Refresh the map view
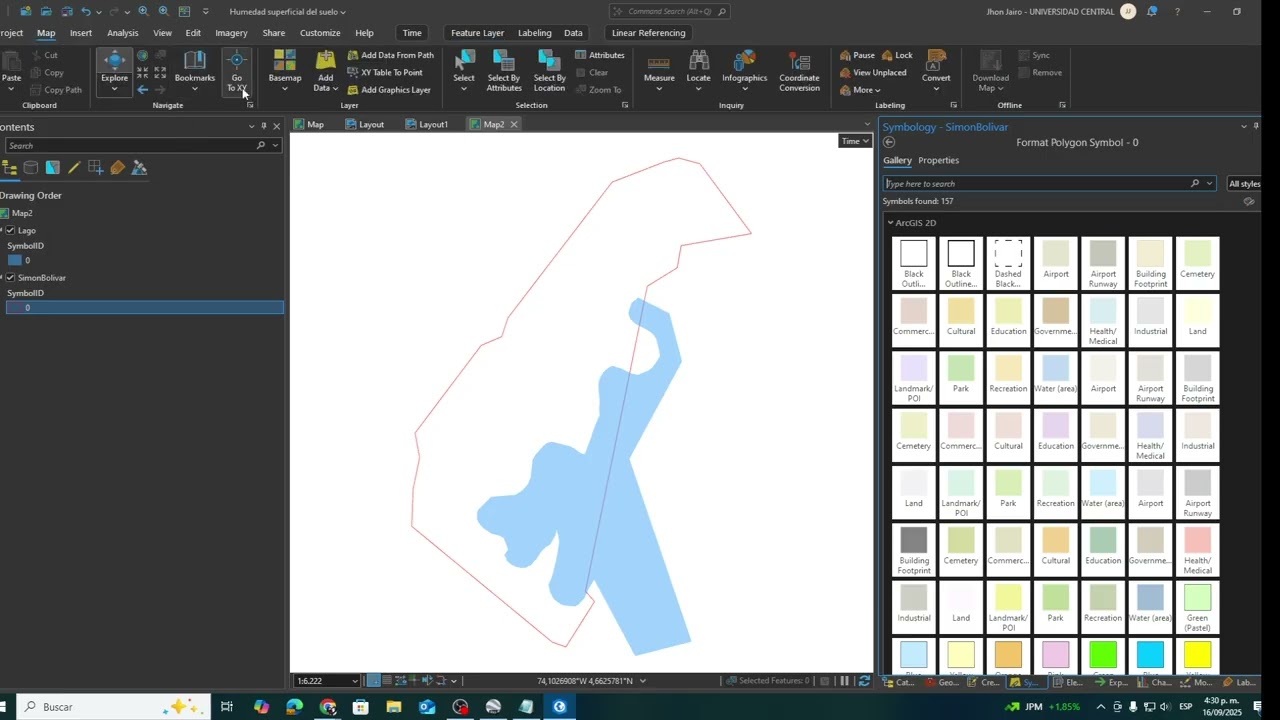1280x720 pixels. [x=864, y=681]
